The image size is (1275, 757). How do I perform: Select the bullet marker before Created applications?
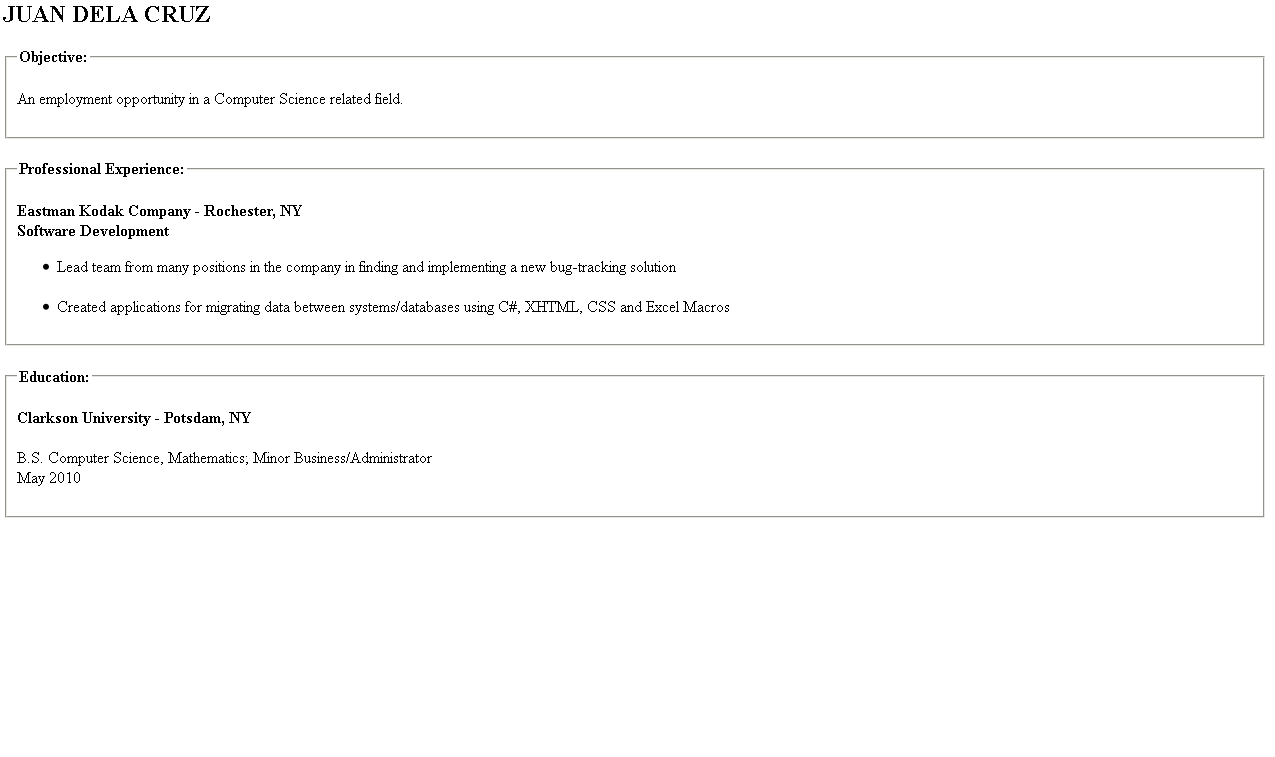pos(46,307)
